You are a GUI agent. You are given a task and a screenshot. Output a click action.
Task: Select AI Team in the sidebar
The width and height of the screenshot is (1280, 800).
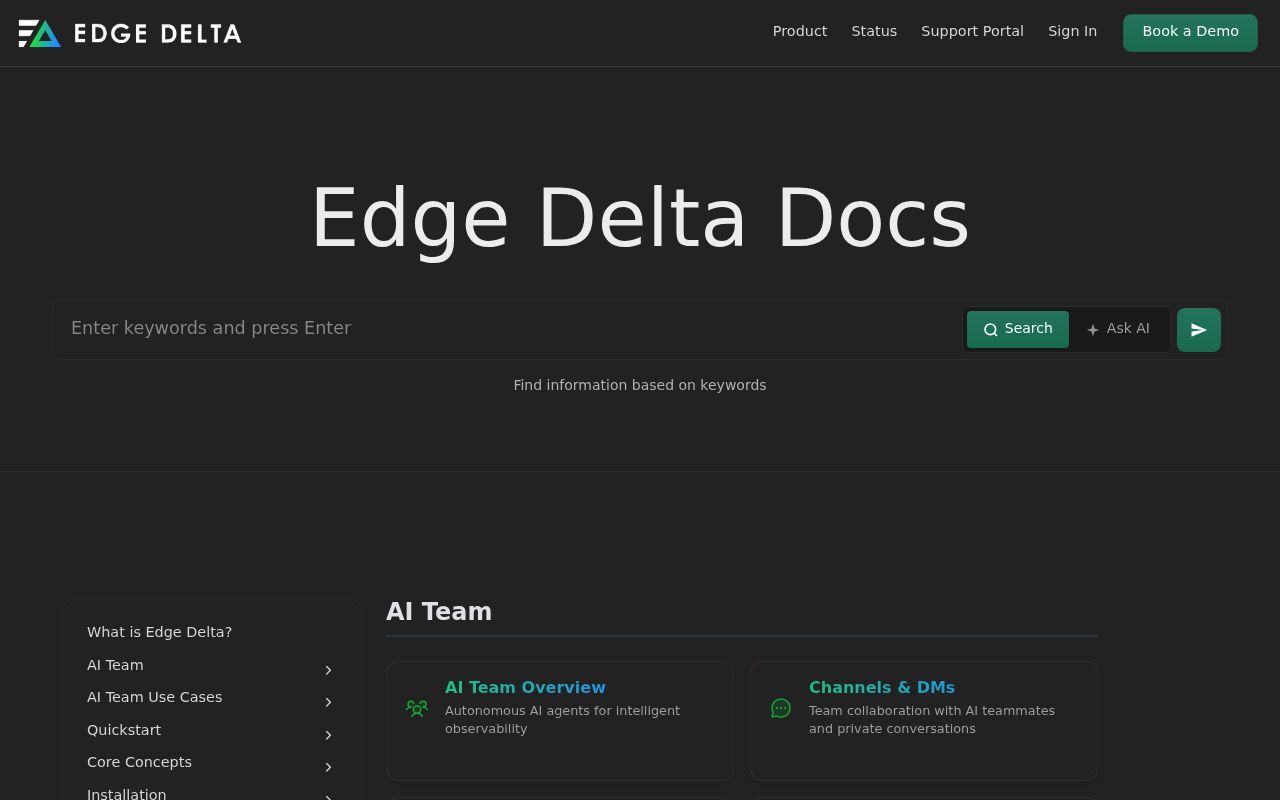click(x=115, y=665)
